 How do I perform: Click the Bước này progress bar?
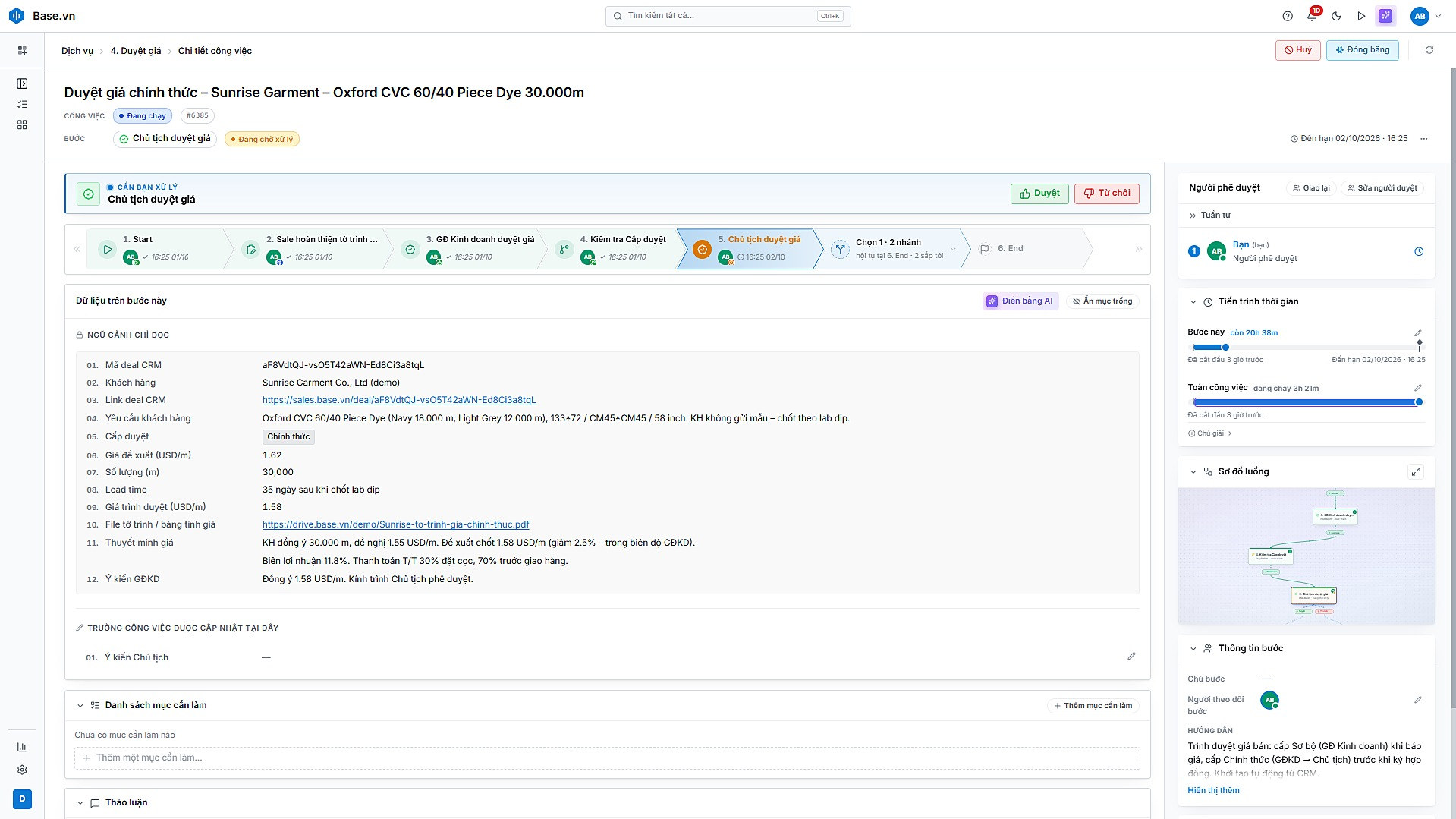1306,348
